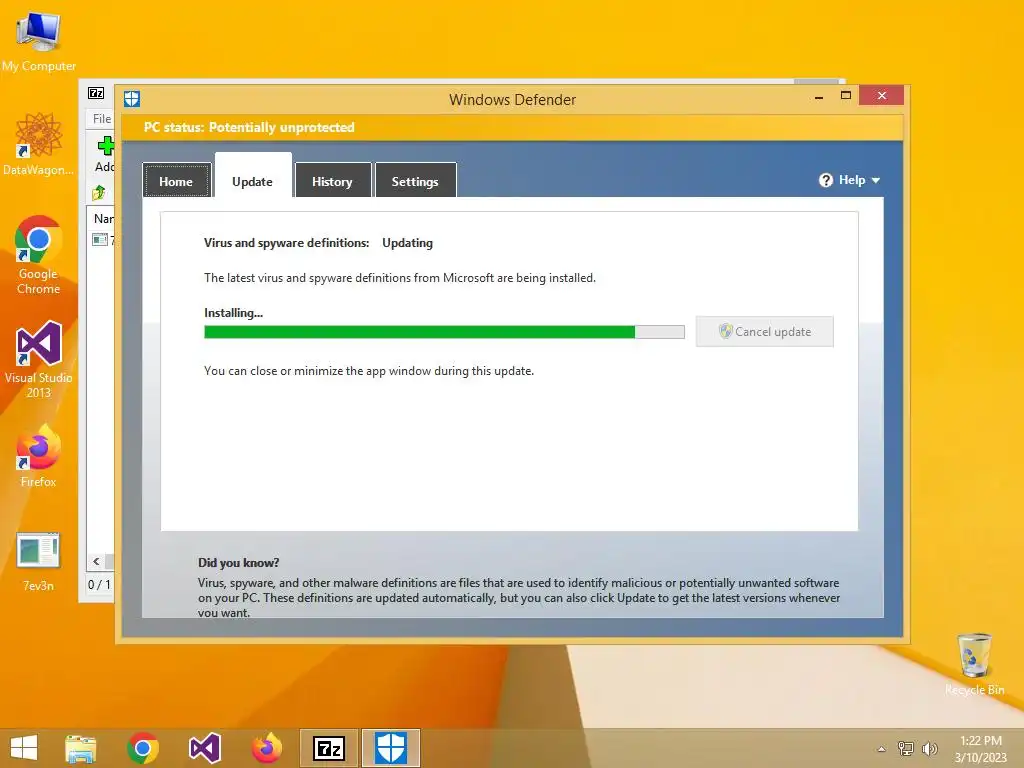Switch to 7-Zip in the taskbar
Image resolution: width=1024 pixels, height=768 pixels.
tap(328, 748)
